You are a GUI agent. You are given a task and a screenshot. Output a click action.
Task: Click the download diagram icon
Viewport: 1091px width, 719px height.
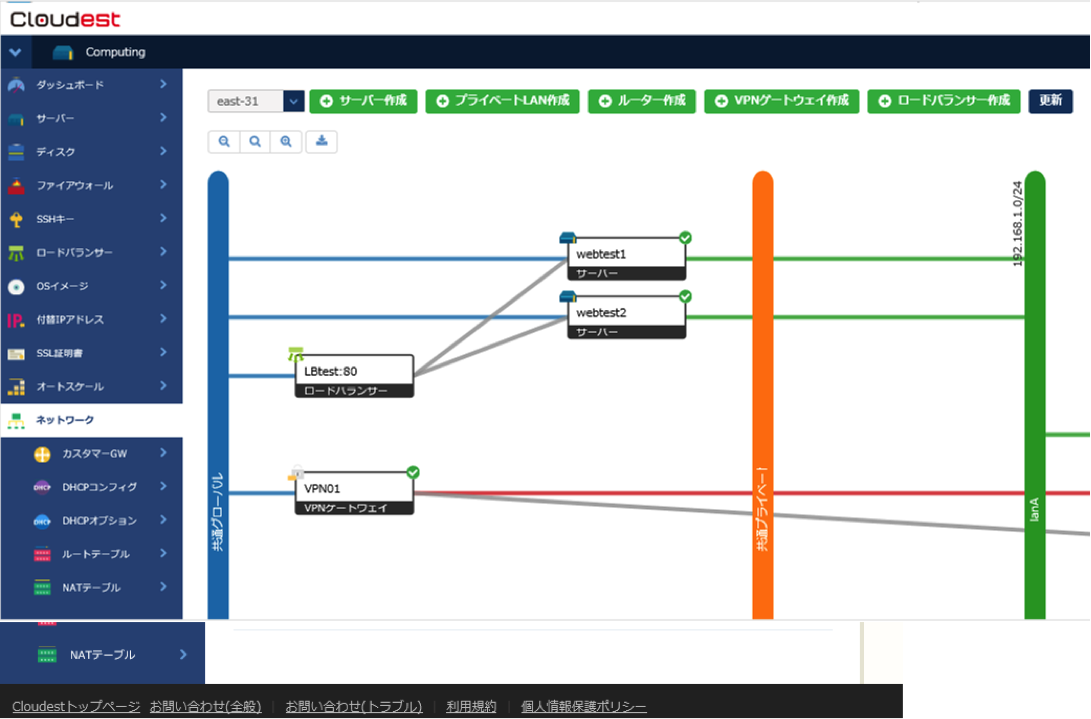[321, 142]
